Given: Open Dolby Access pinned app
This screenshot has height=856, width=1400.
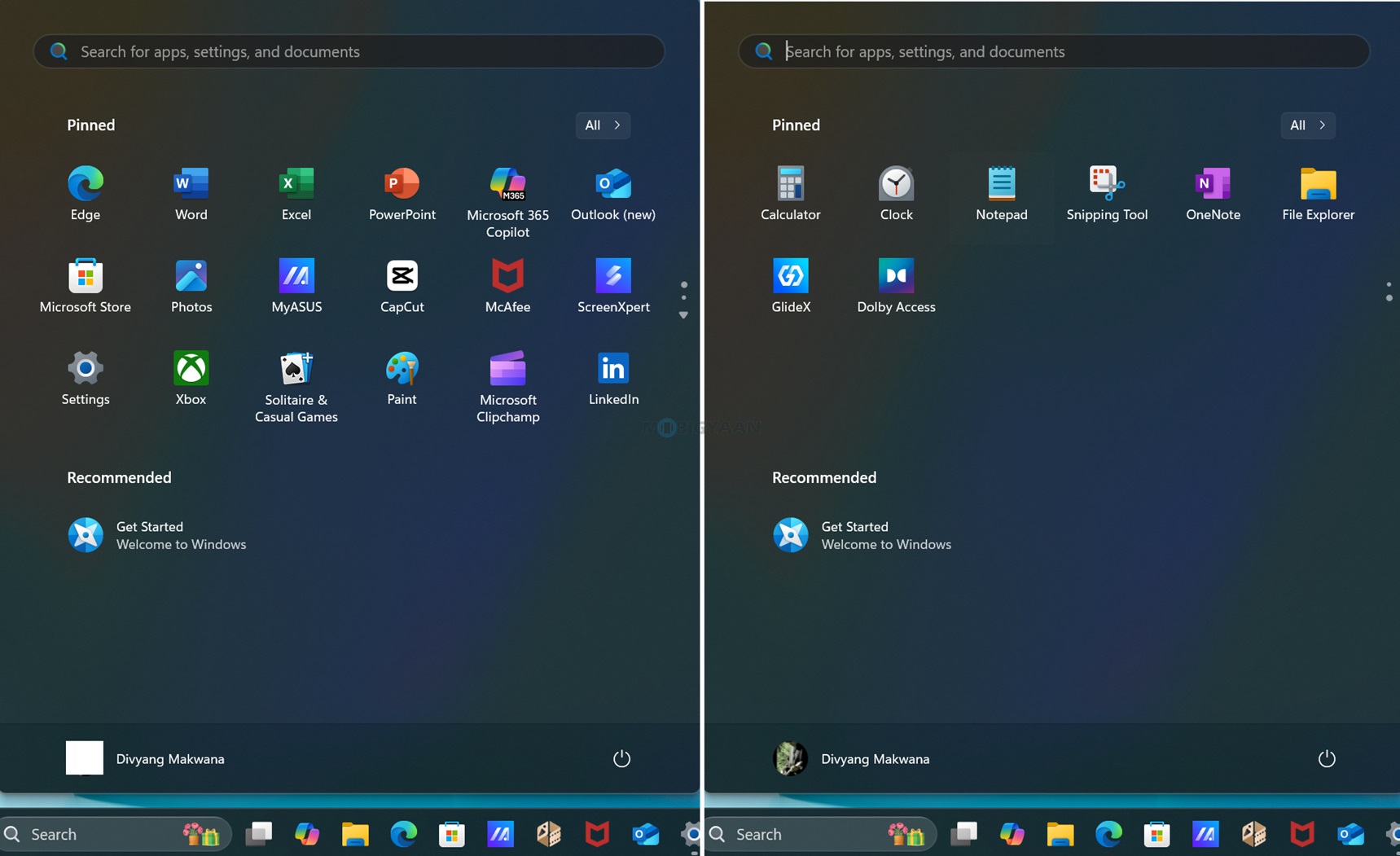Looking at the screenshot, I should click(896, 286).
